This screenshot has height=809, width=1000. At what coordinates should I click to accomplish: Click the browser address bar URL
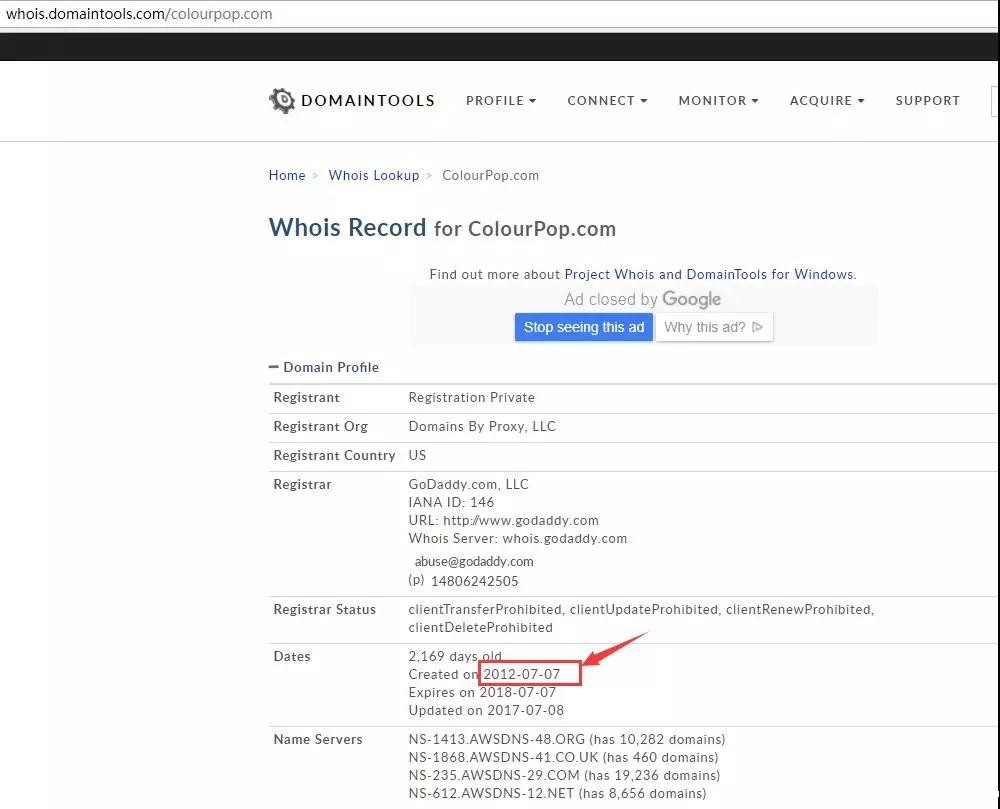(140, 14)
